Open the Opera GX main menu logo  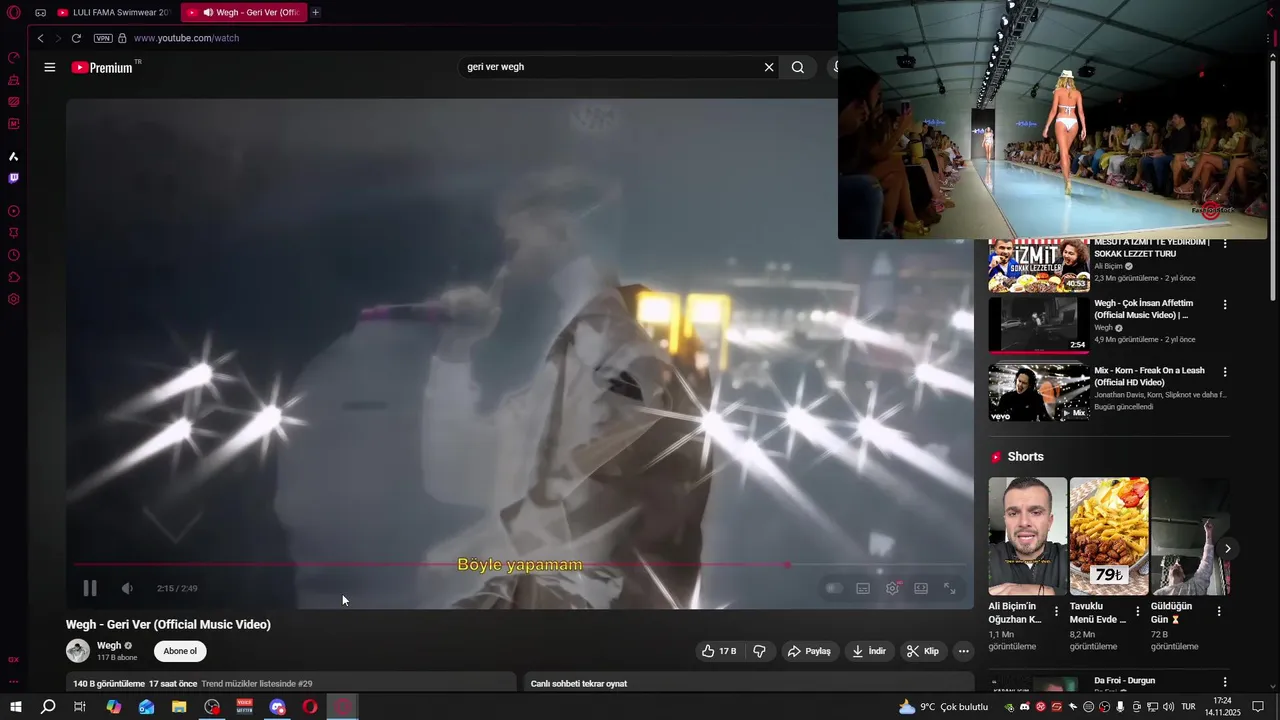[x=14, y=13]
